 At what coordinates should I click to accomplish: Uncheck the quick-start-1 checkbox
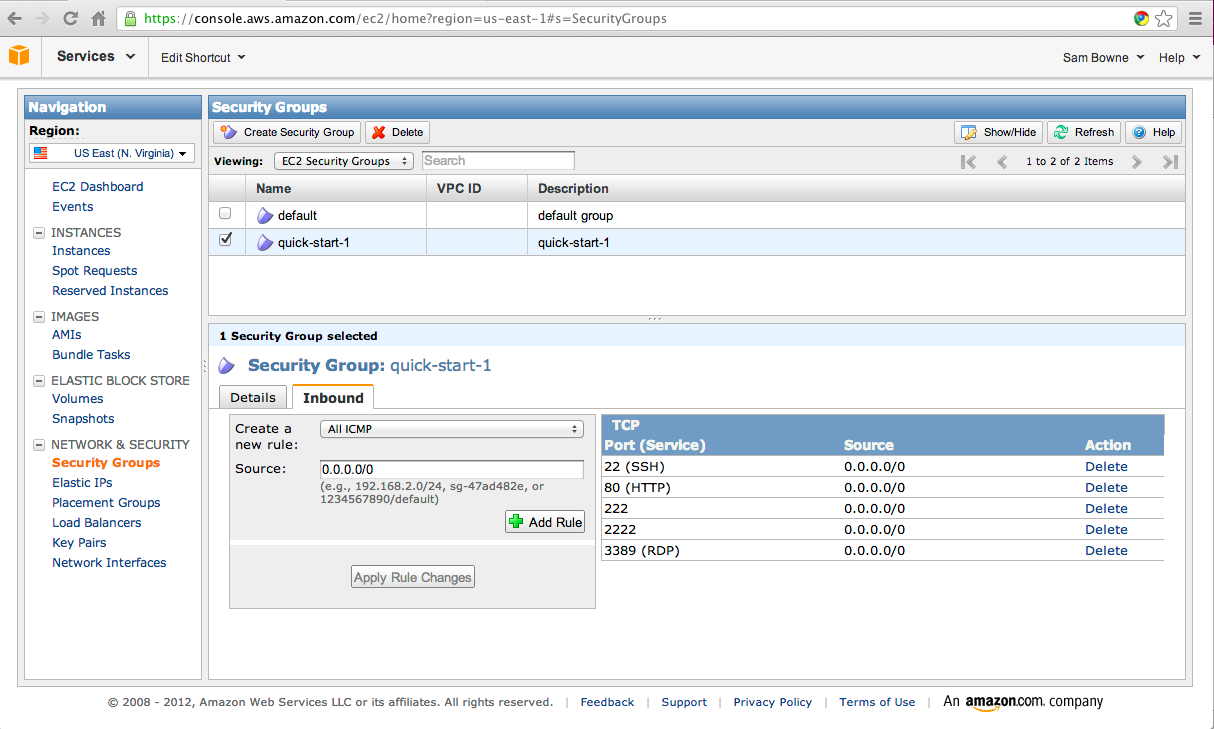point(225,239)
